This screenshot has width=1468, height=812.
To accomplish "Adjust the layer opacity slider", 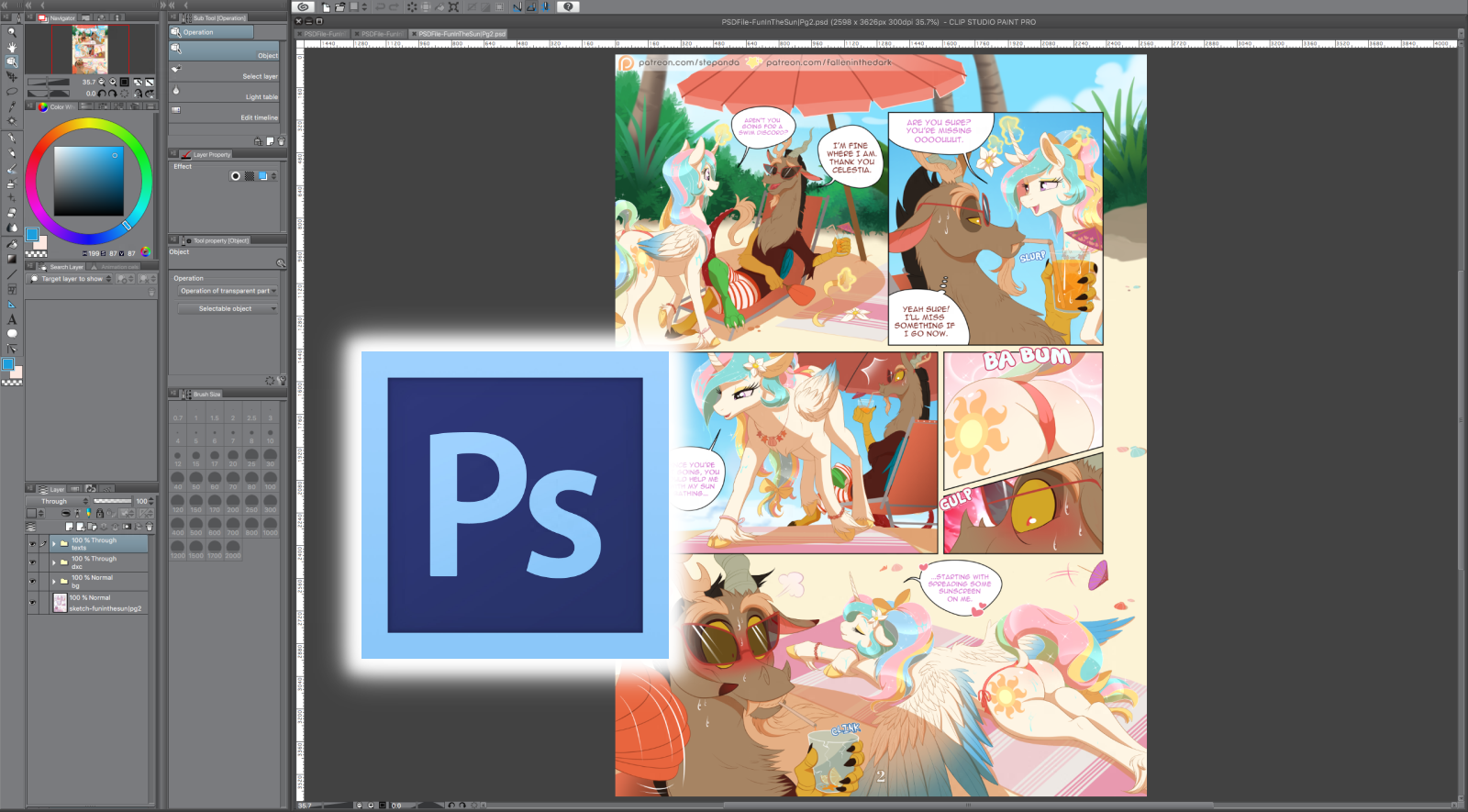I will click(x=114, y=502).
